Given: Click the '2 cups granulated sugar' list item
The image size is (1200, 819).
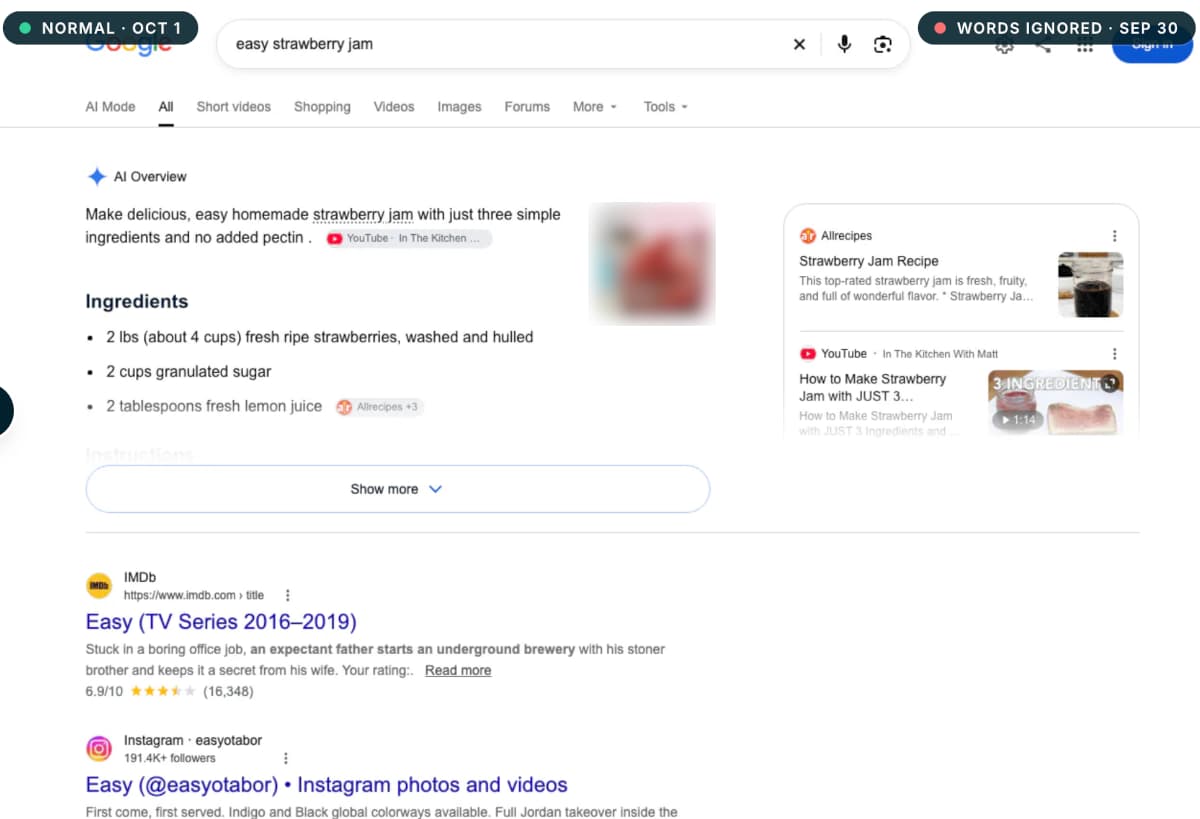Looking at the screenshot, I should tap(189, 371).
